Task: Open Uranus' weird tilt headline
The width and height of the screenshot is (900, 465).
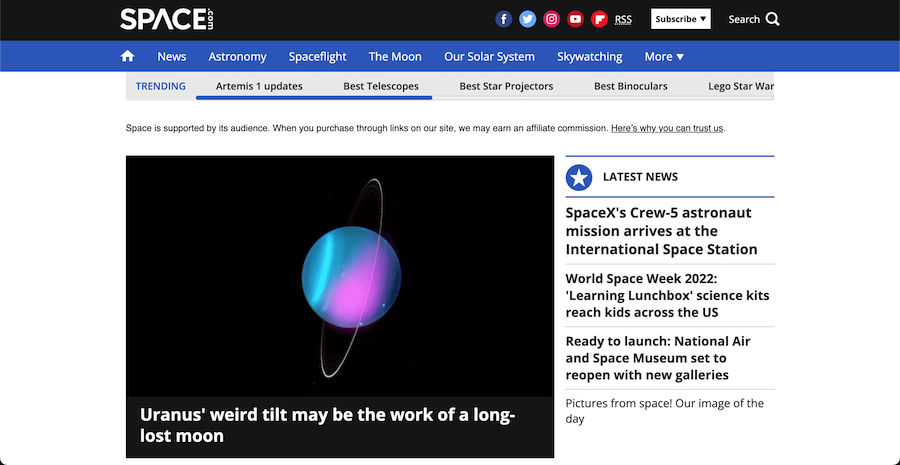Action: click(x=327, y=425)
